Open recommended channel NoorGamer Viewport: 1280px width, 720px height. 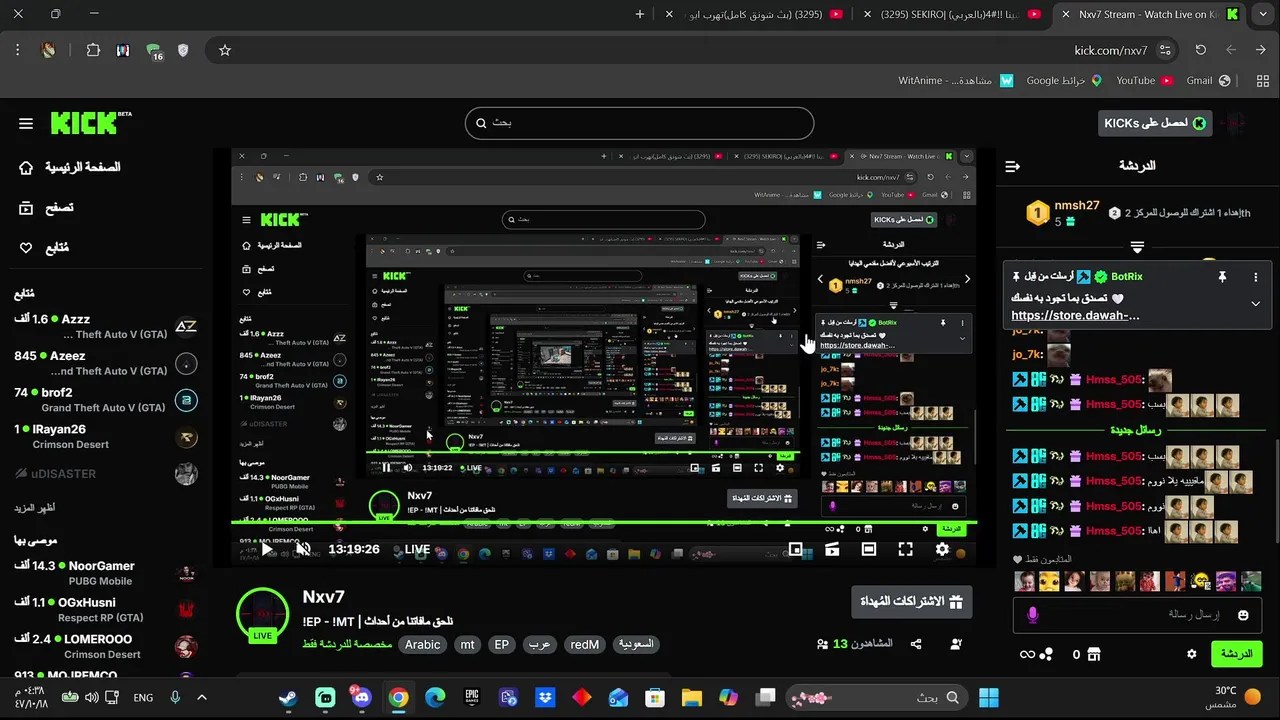(105, 573)
